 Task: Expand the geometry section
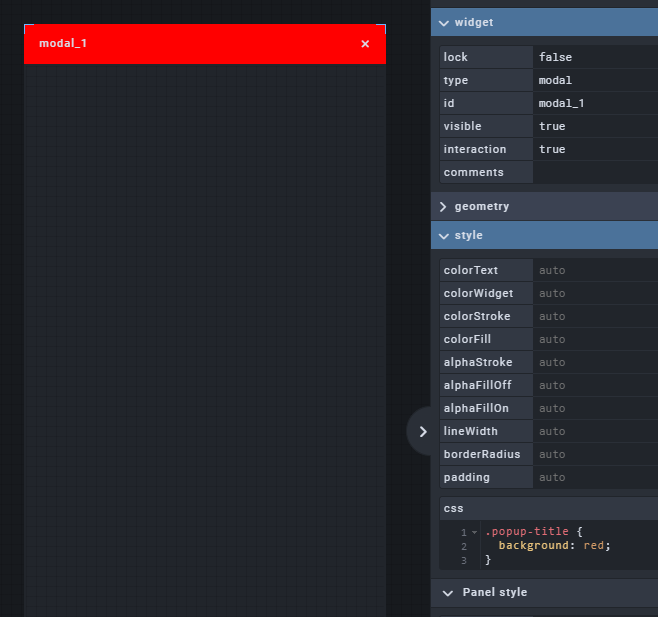click(x=544, y=207)
